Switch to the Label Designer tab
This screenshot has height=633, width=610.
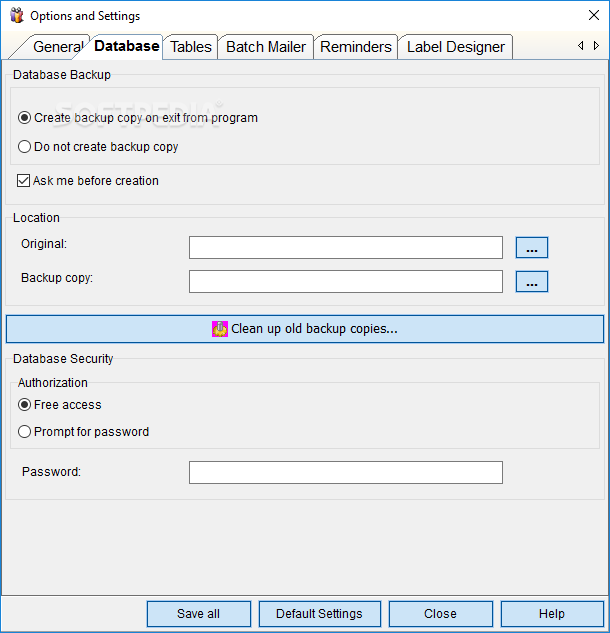pos(455,47)
